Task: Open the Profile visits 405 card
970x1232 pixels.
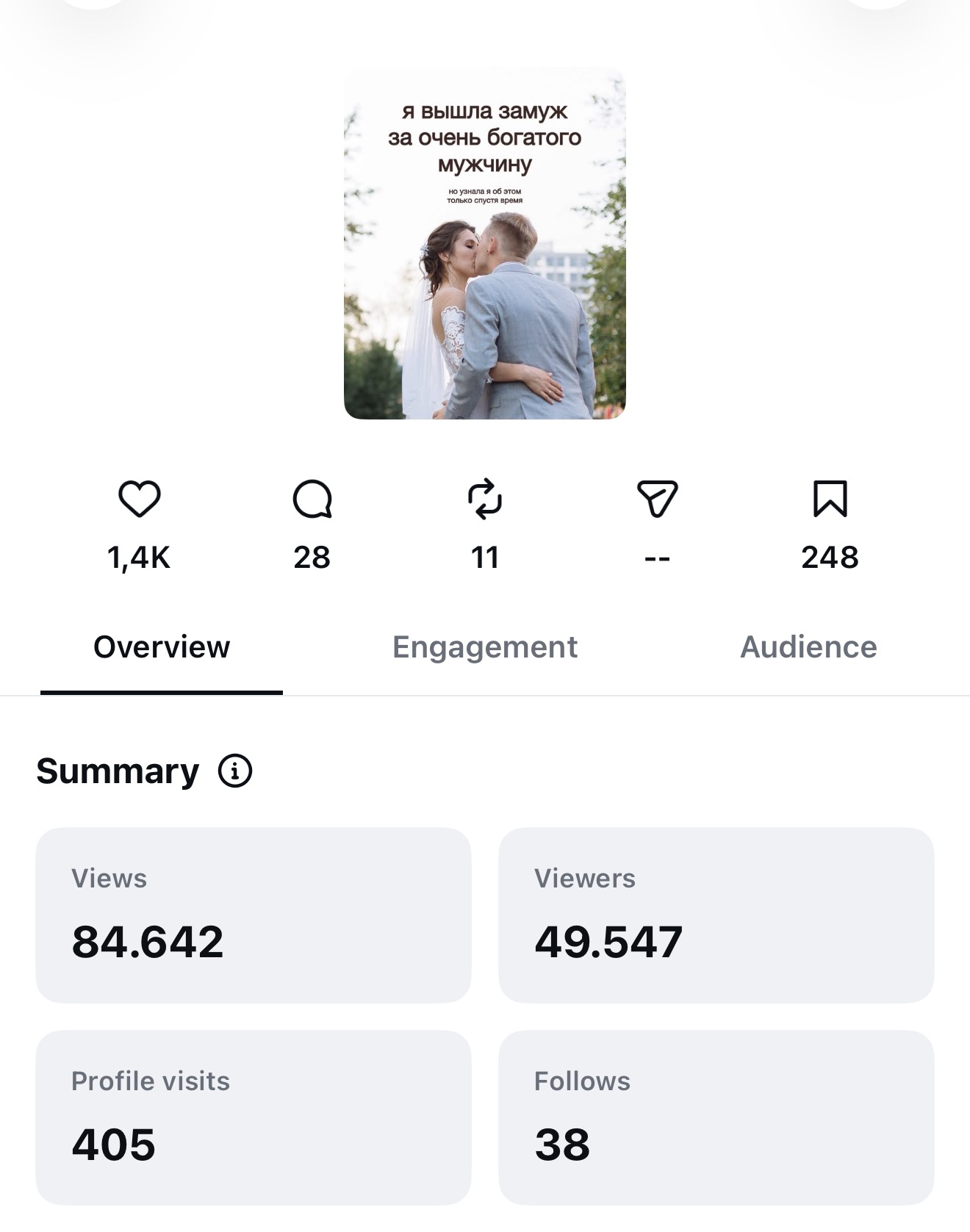Action: point(254,1117)
